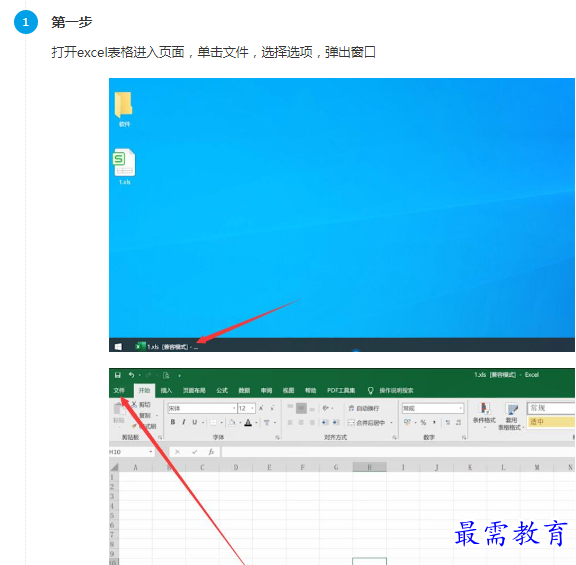Expand the number format 常规 dropdown

(x=433, y=408)
